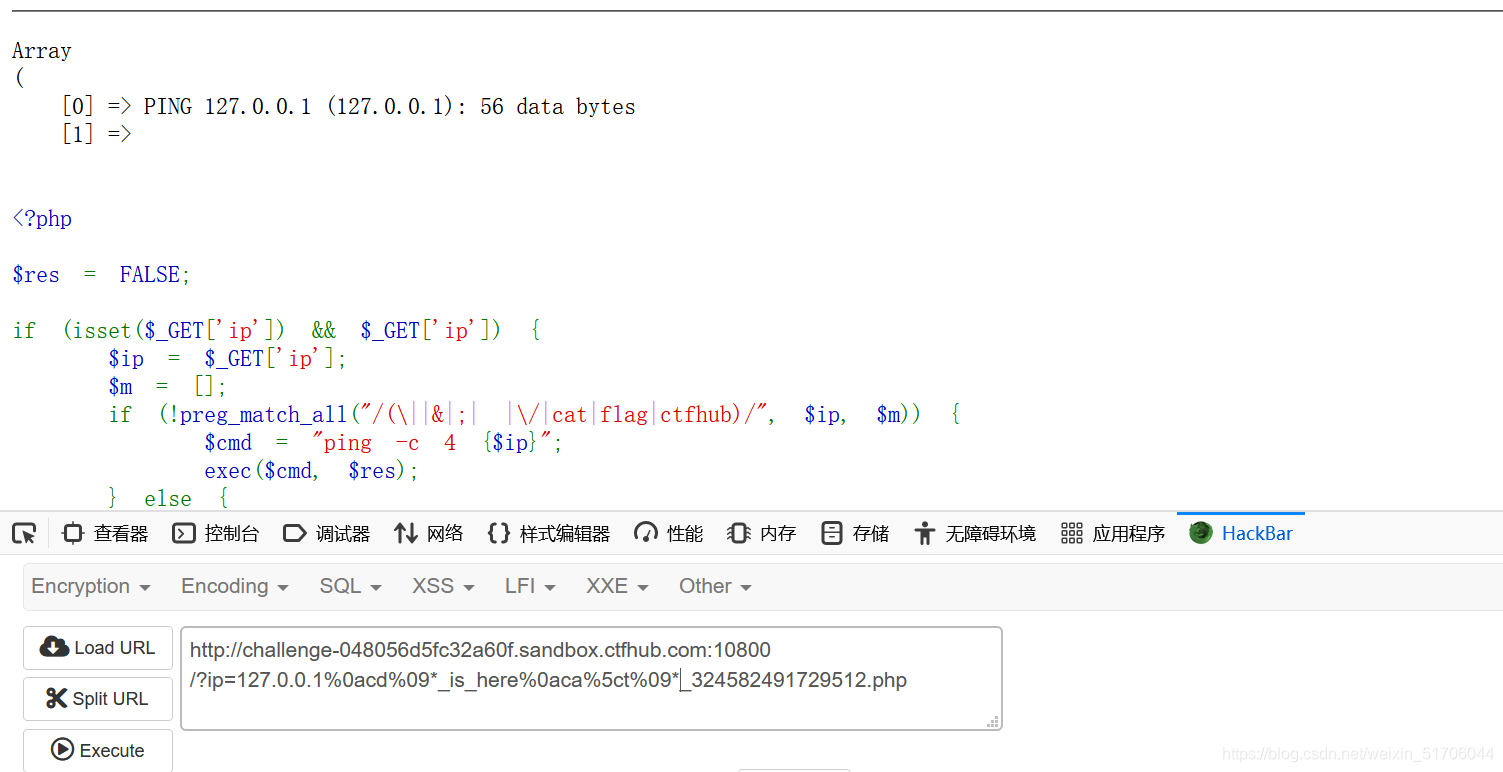Switch to the Network (网络) tab
Image resolution: width=1503 pixels, height=772 pixels.
[x=429, y=534]
